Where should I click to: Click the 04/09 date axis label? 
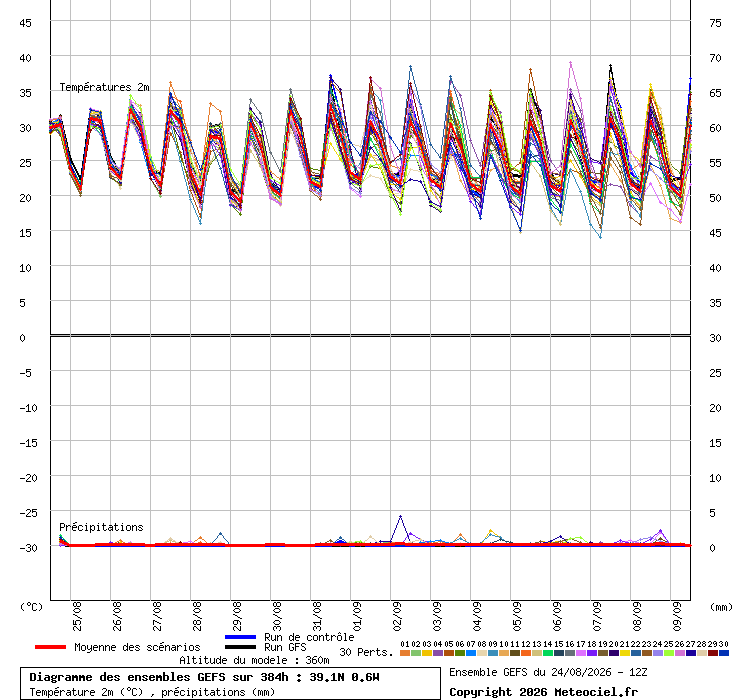click(477, 616)
